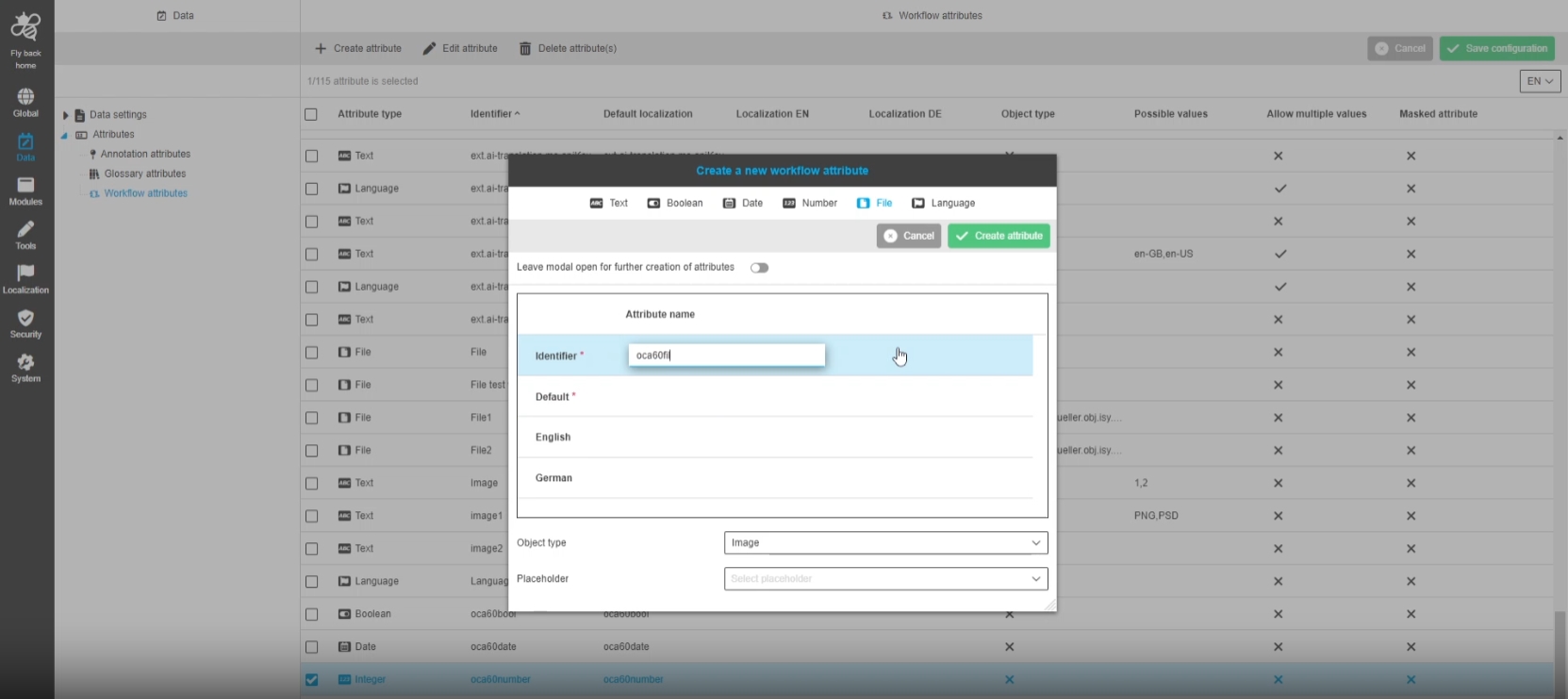Click the trash icon for Delete attribute(s)
The height and width of the screenshot is (699, 1568).
(525, 48)
